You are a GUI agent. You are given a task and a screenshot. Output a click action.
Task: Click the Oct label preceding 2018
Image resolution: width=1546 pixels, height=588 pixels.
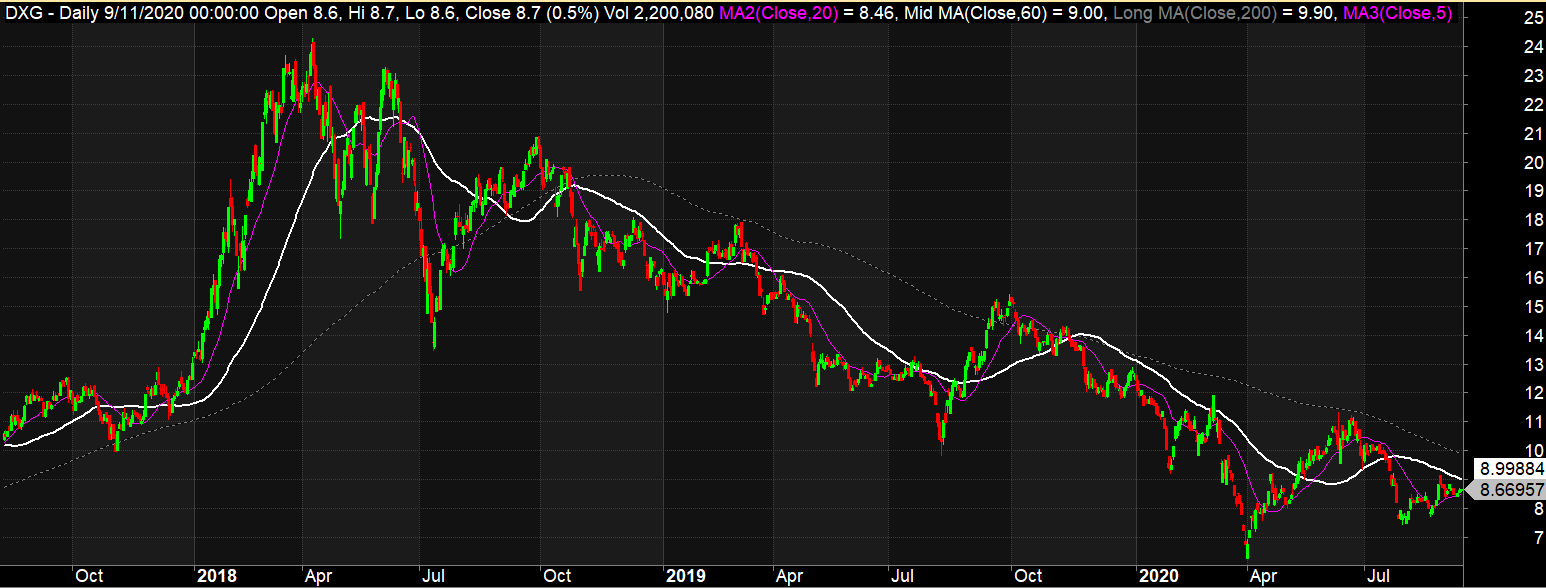(x=89, y=576)
